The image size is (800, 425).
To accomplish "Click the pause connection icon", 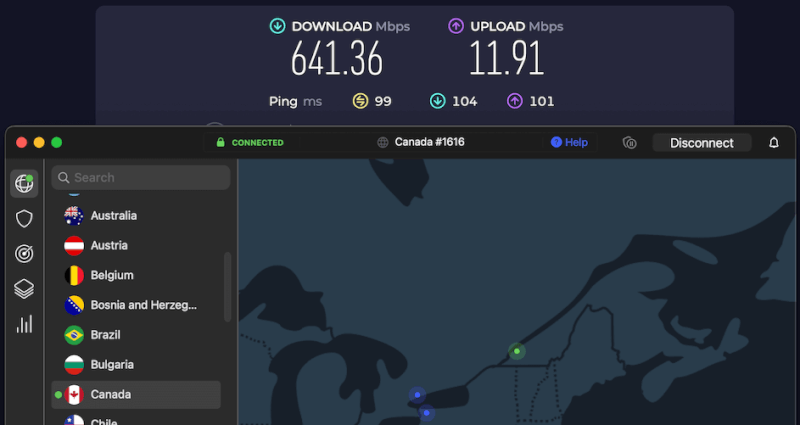I will tap(630, 143).
